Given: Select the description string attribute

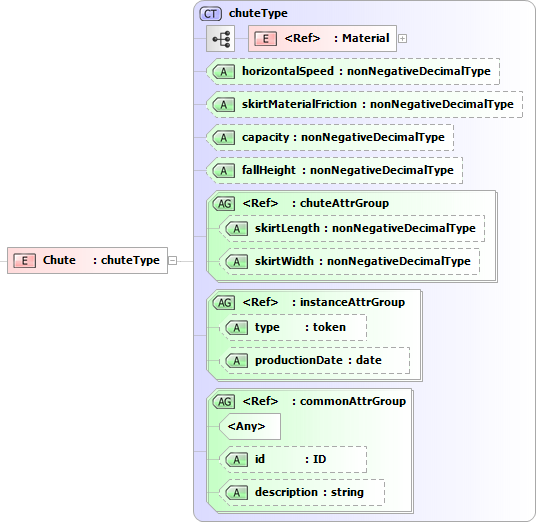Looking at the screenshot, I should [x=302, y=493].
